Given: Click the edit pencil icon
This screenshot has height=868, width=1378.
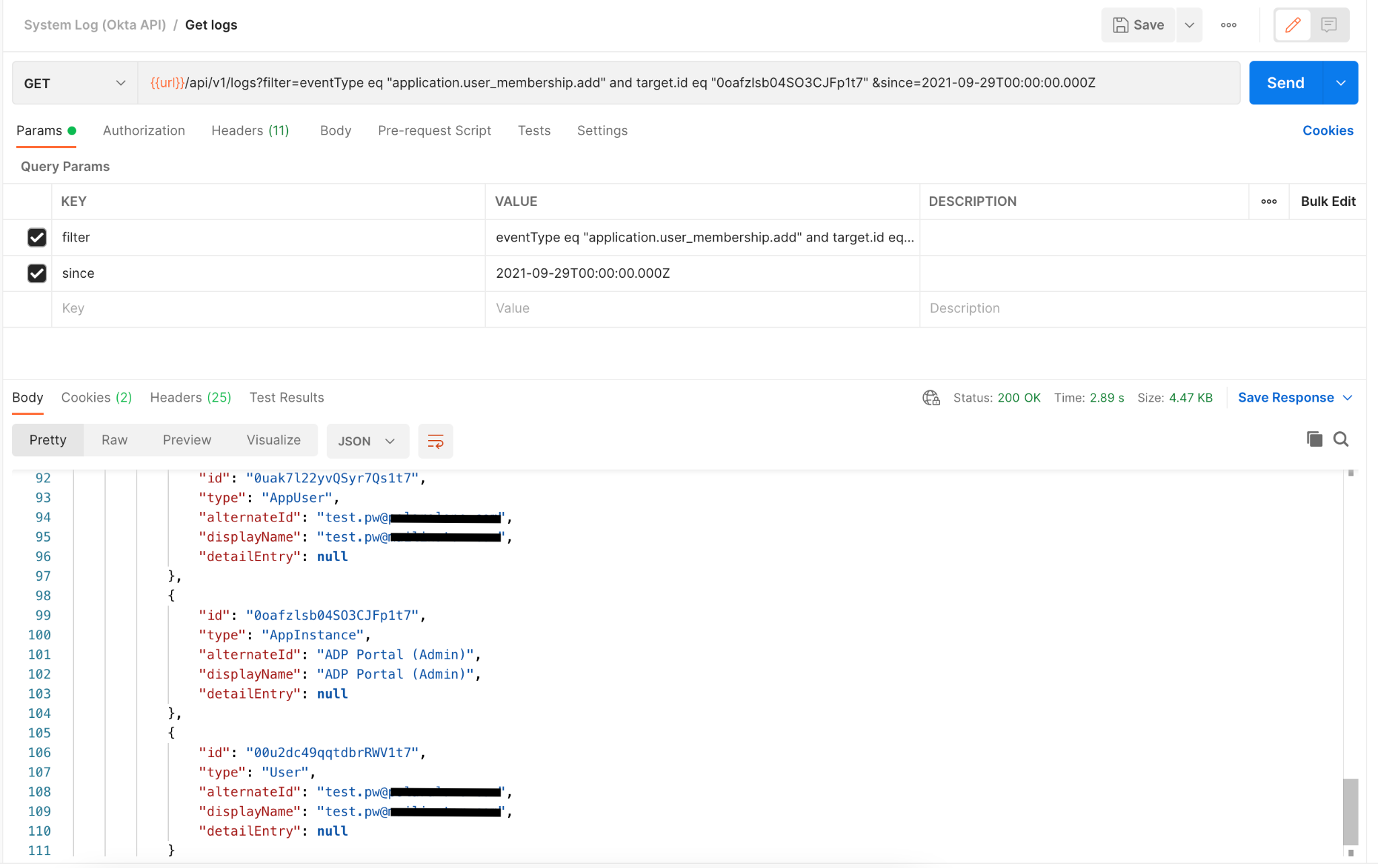Looking at the screenshot, I should tap(1292, 26).
